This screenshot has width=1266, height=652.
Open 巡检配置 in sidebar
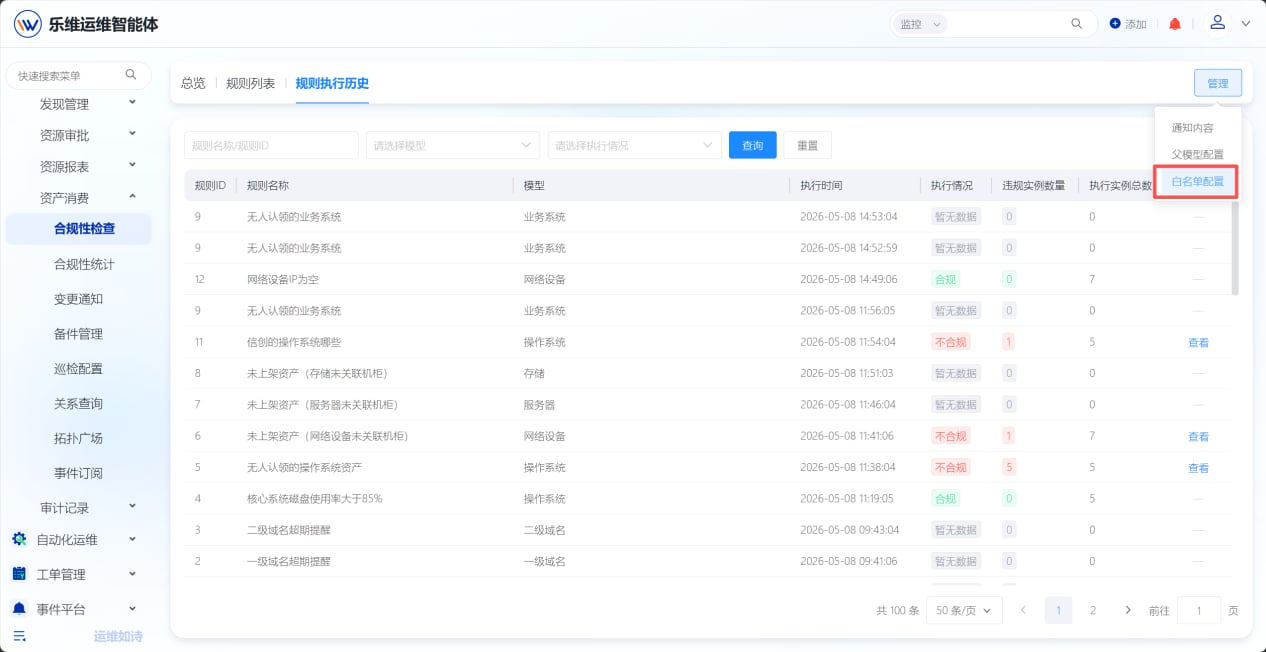78,369
